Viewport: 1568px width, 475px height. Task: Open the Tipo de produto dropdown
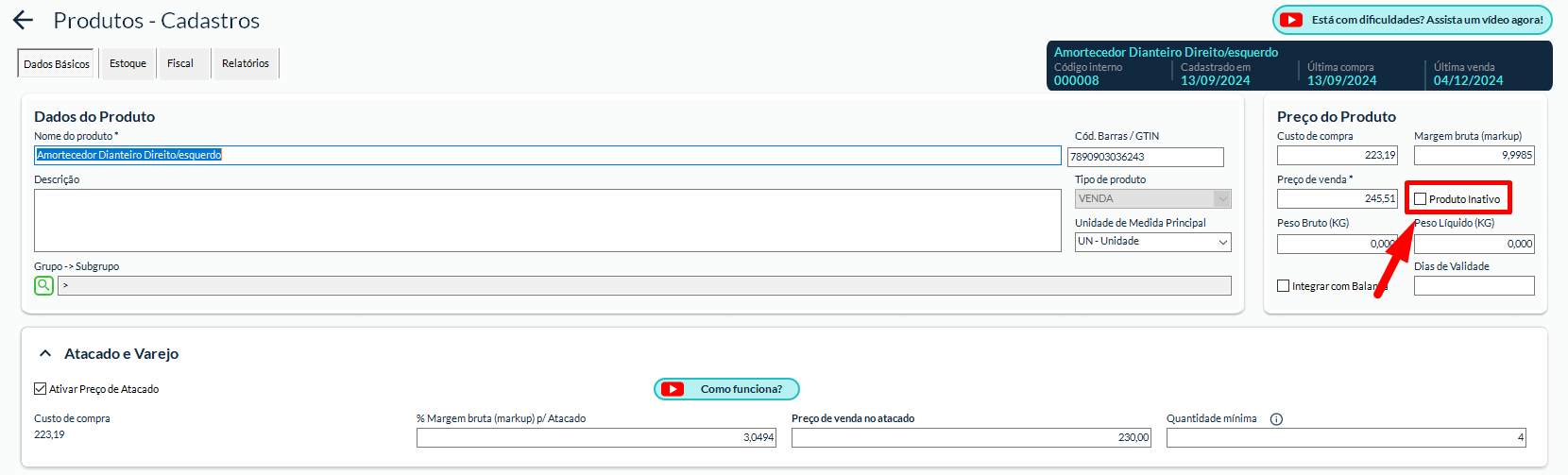tap(1152, 199)
